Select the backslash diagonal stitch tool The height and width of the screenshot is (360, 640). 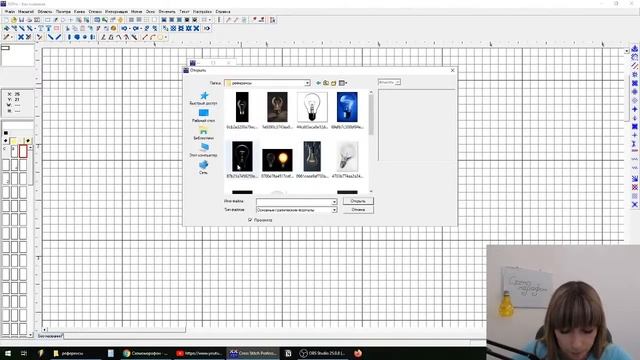pos(50,37)
